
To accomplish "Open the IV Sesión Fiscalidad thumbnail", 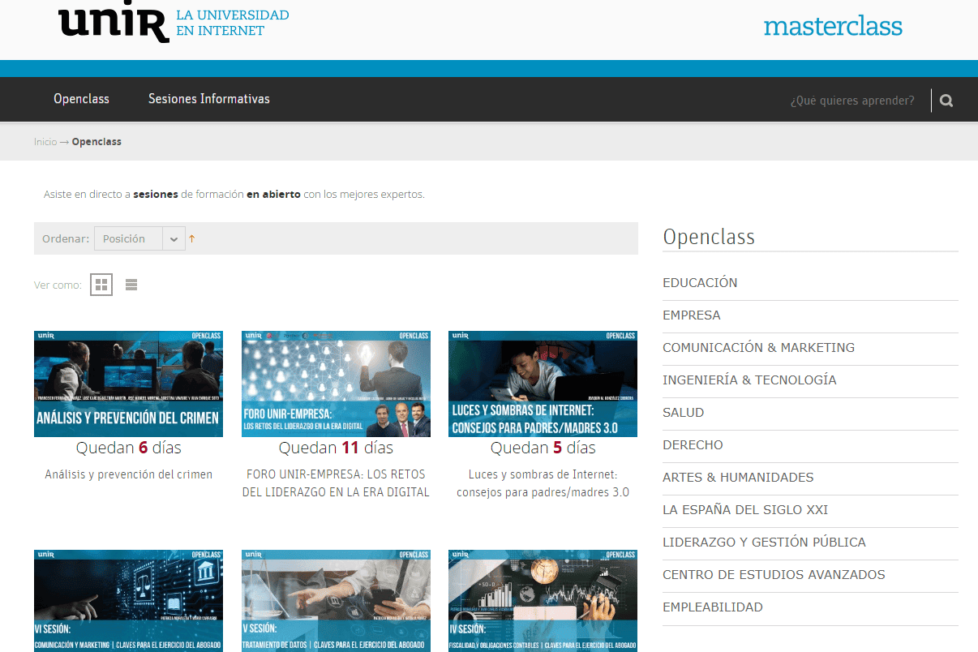I will [x=543, y=601].
